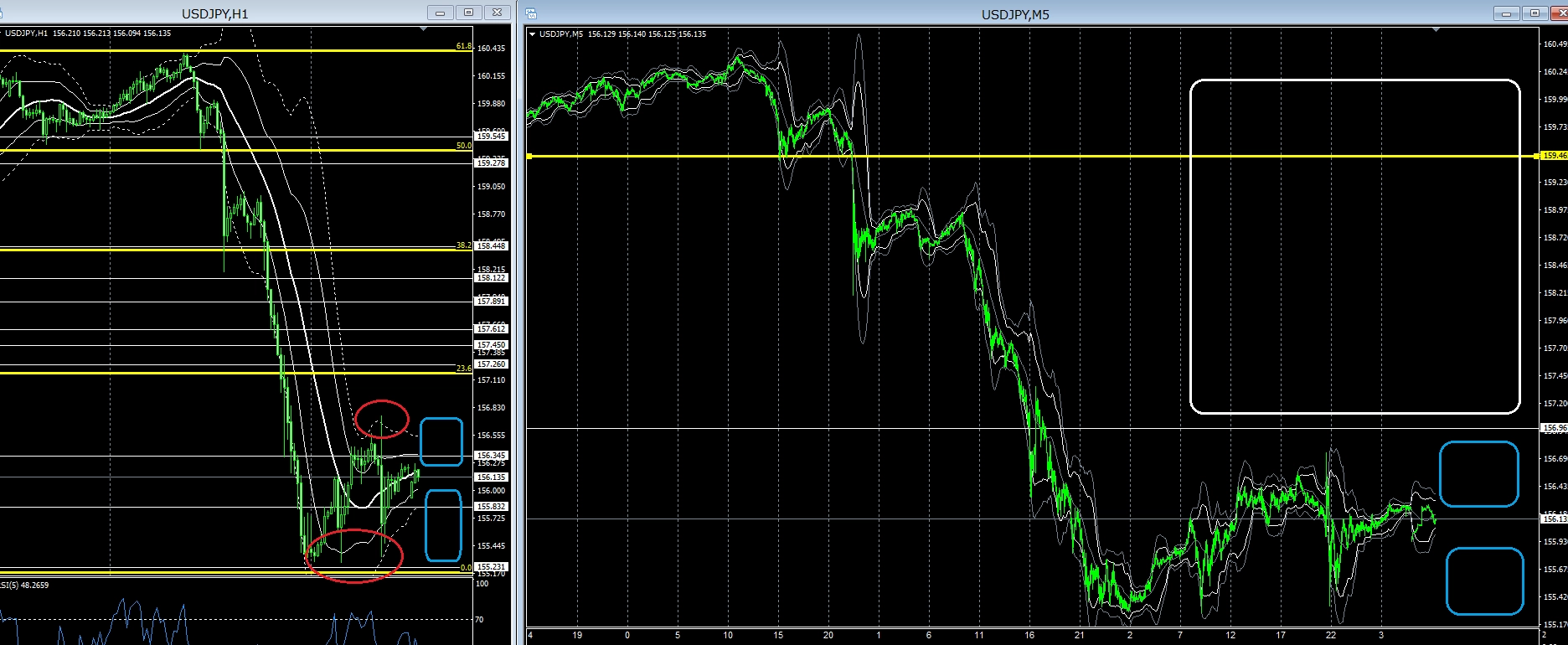Click the yellow 159.46 price tag in the M5 chart
The image size is (1568, 645).
click(x=1555, y=156)
